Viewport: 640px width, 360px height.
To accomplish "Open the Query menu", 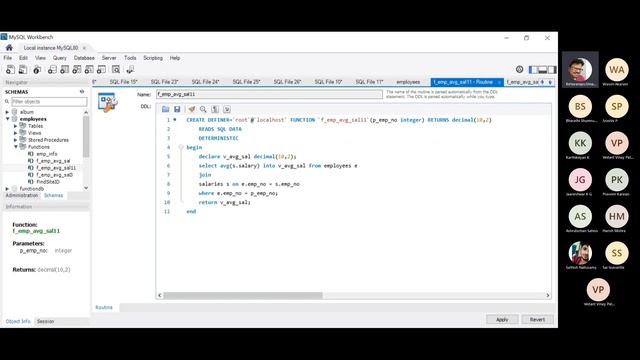I will [60, 58].
